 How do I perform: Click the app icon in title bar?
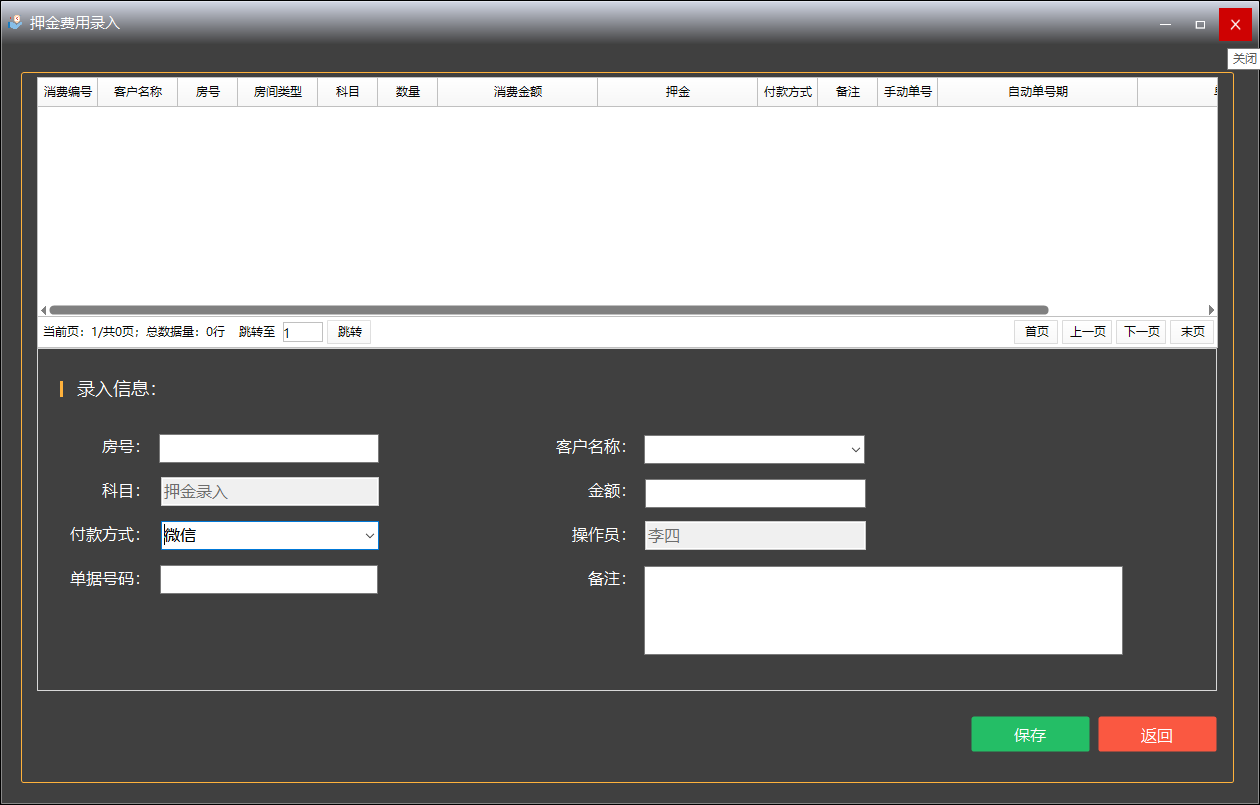[15, 22]
